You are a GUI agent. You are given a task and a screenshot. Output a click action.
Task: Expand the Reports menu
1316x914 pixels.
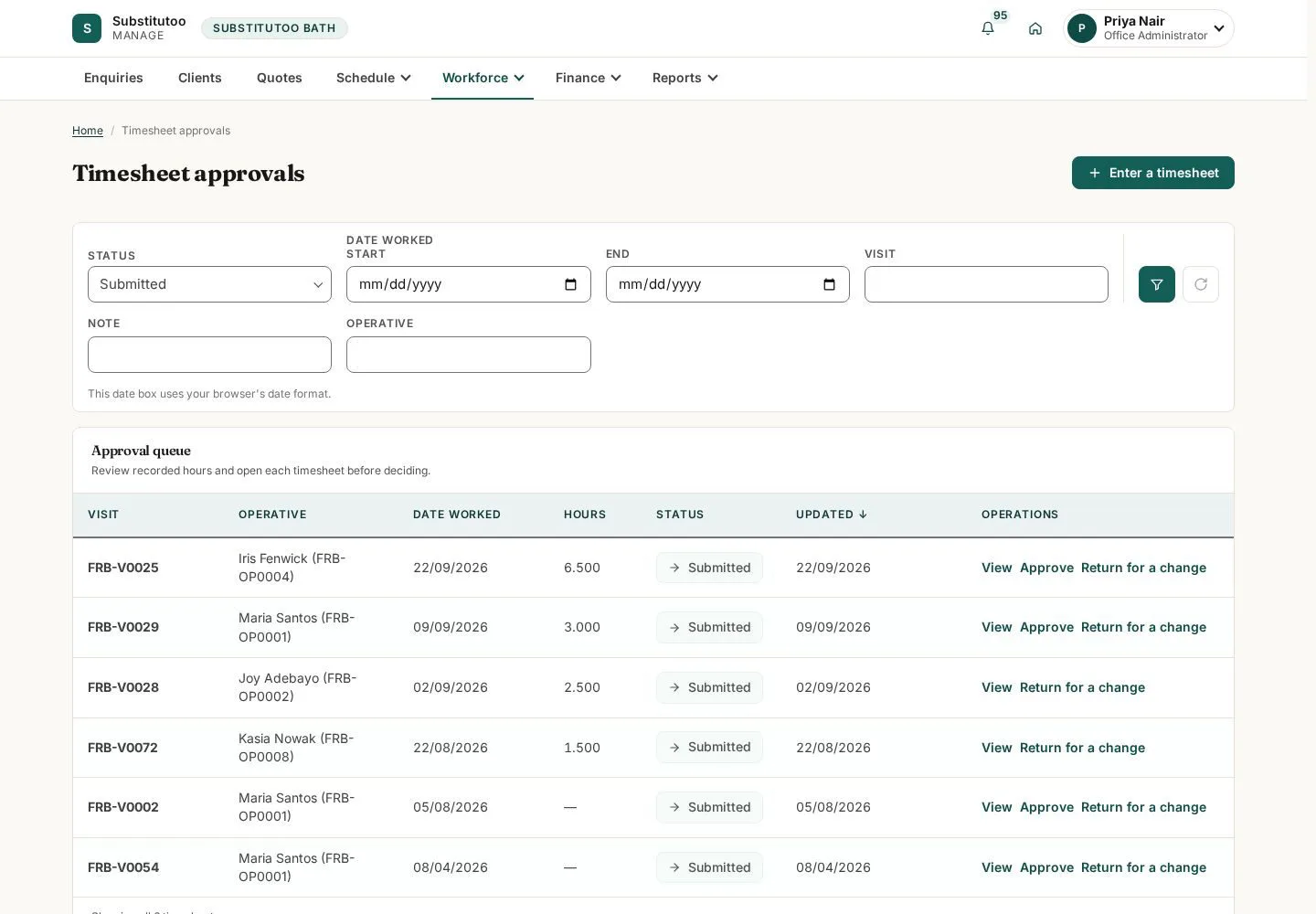pyautogui.click(x=685, y=78)
